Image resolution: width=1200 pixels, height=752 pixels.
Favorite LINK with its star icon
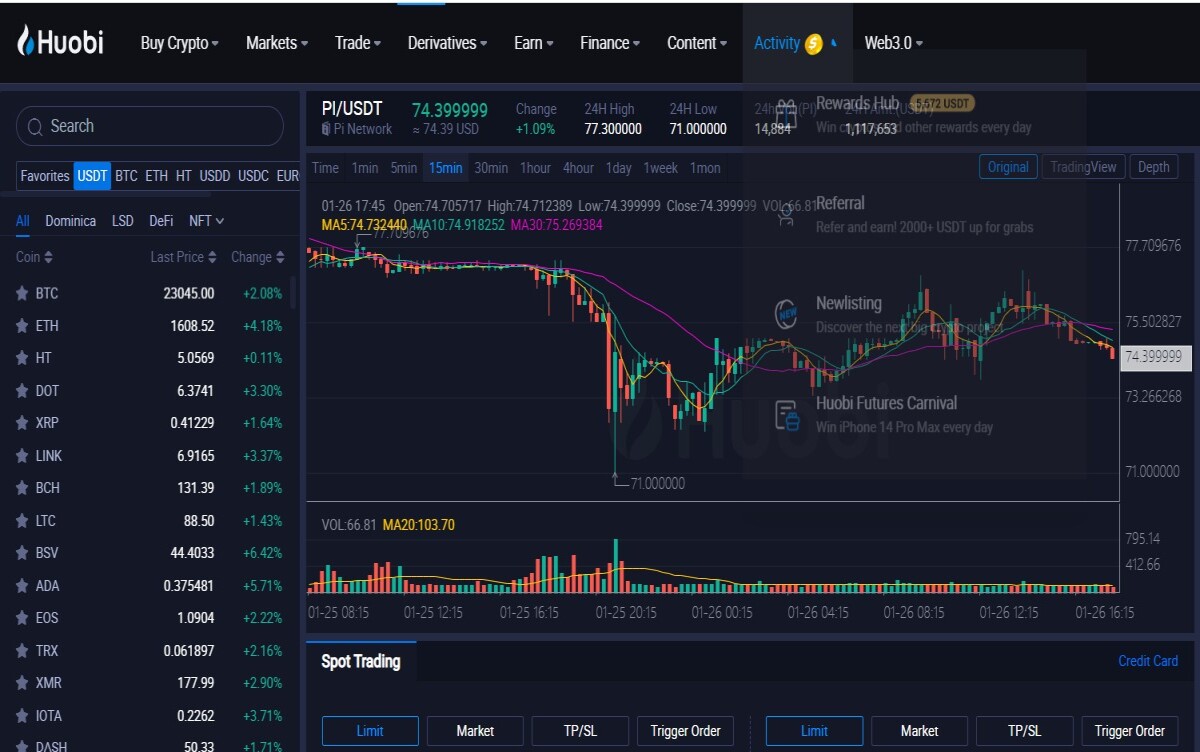(x=22, y=455)
